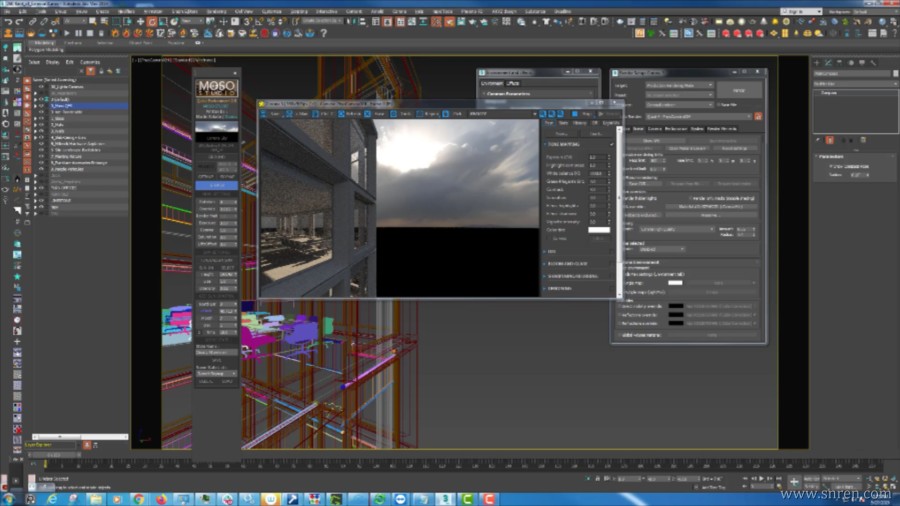Toggle Save File checkbox in Render Setup
The height and width of the screenshot is (506, 900).
pyautogui.click(x=719, y=105)
